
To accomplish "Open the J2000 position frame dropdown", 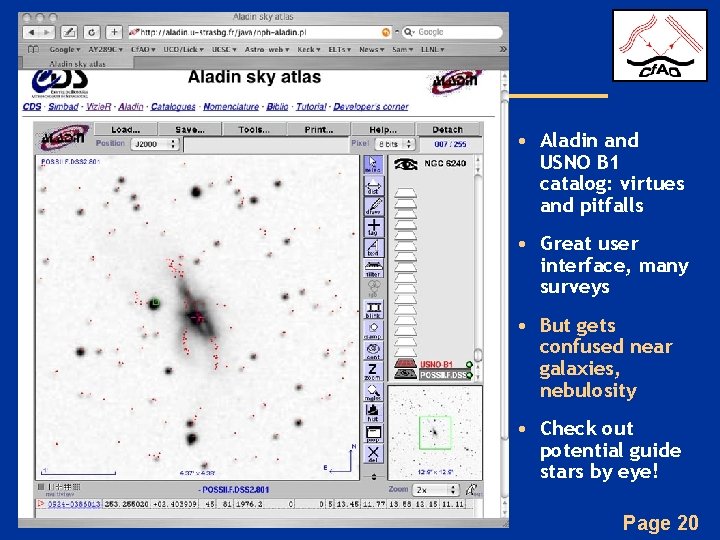I will 155,144.
